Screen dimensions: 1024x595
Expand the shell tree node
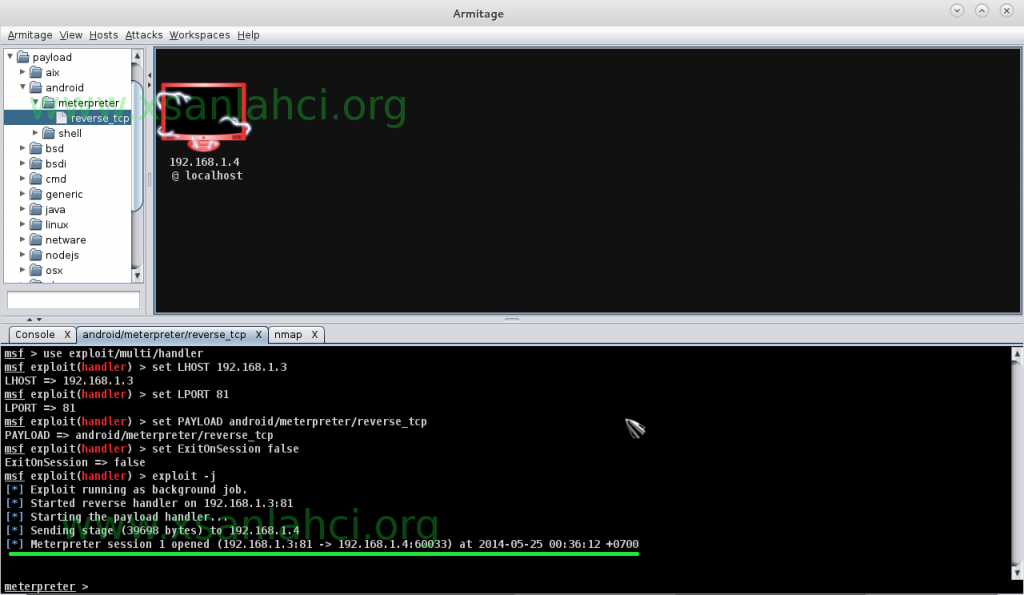(x=35, y=133)
